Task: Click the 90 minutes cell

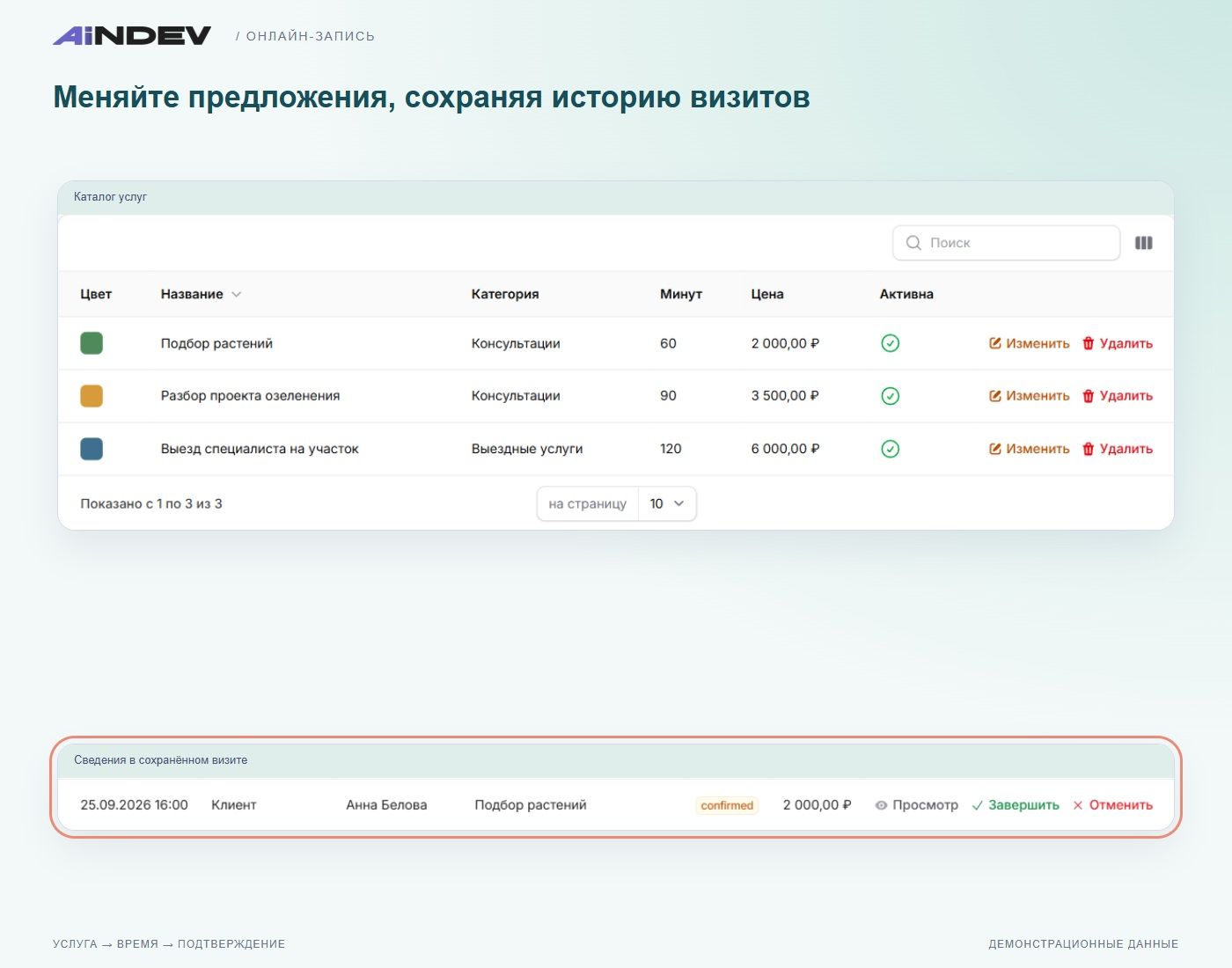Action: point(668,396)
